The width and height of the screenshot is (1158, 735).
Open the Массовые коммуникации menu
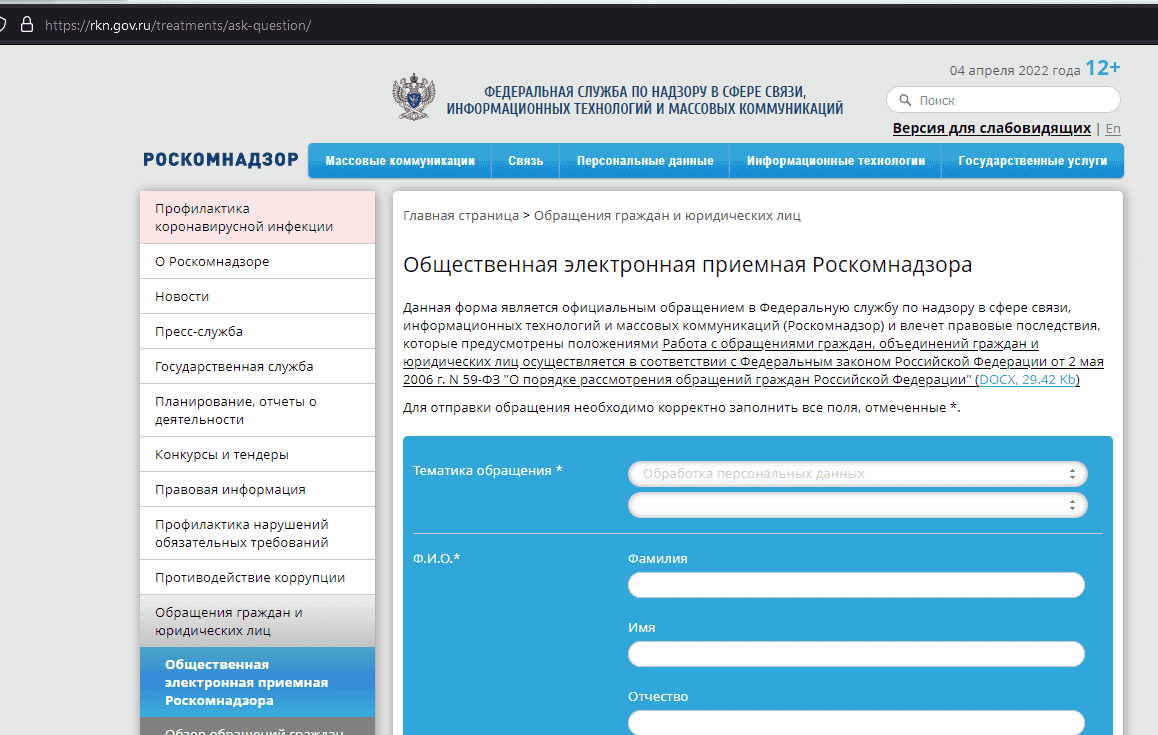pyautogui.click(x=400, y=160)
